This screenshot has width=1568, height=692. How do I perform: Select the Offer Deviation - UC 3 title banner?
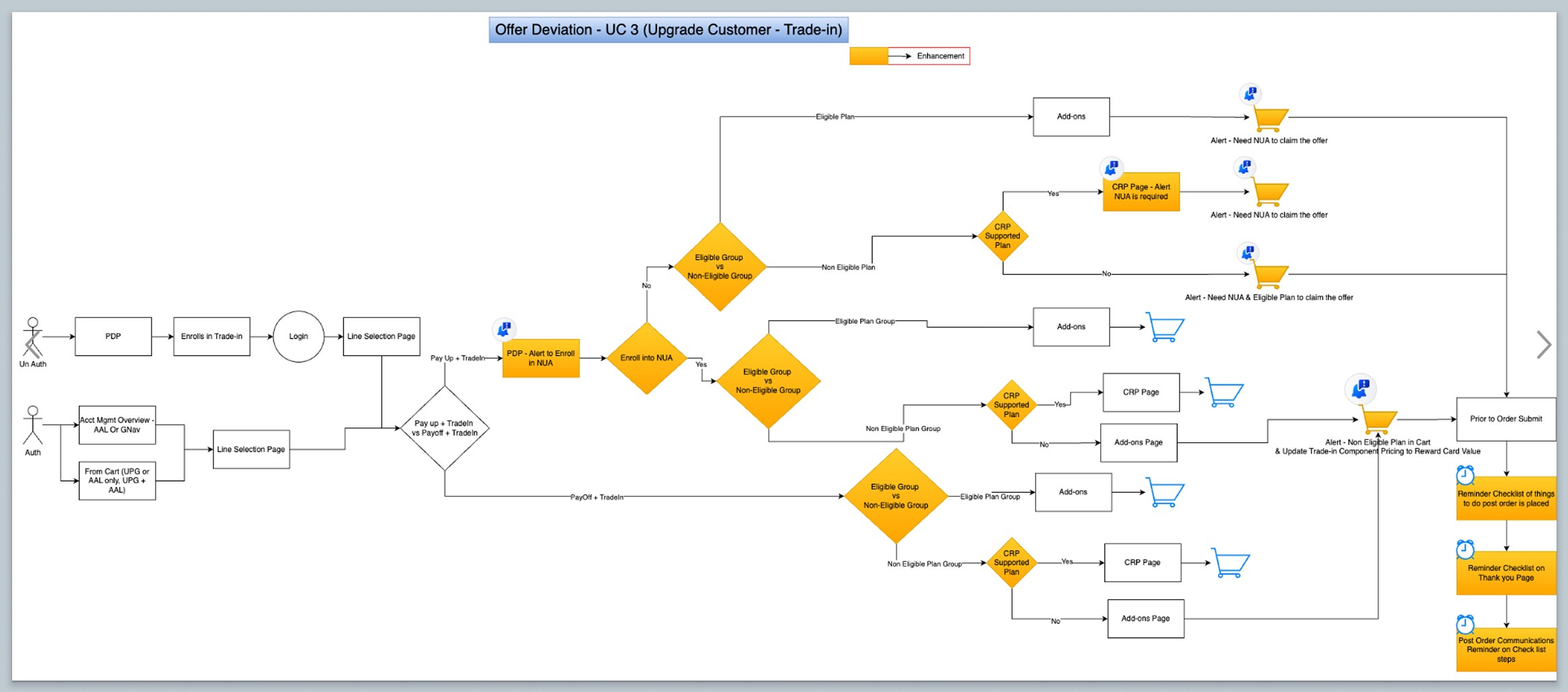[669, 30]
